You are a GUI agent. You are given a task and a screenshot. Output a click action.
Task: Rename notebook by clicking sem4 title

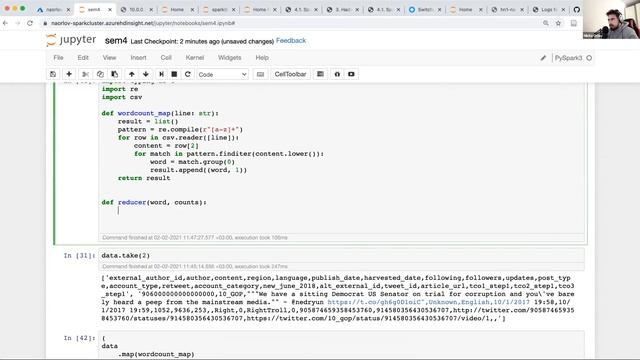pos(116,41)
